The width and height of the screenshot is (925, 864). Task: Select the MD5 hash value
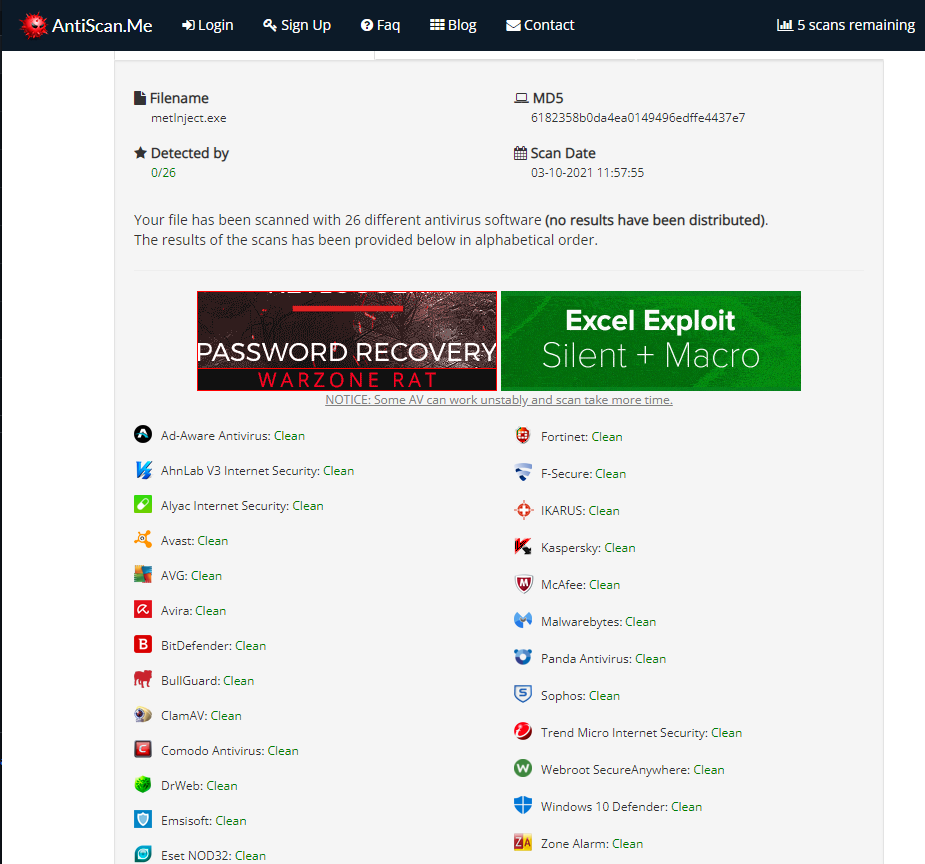point(638,118)
